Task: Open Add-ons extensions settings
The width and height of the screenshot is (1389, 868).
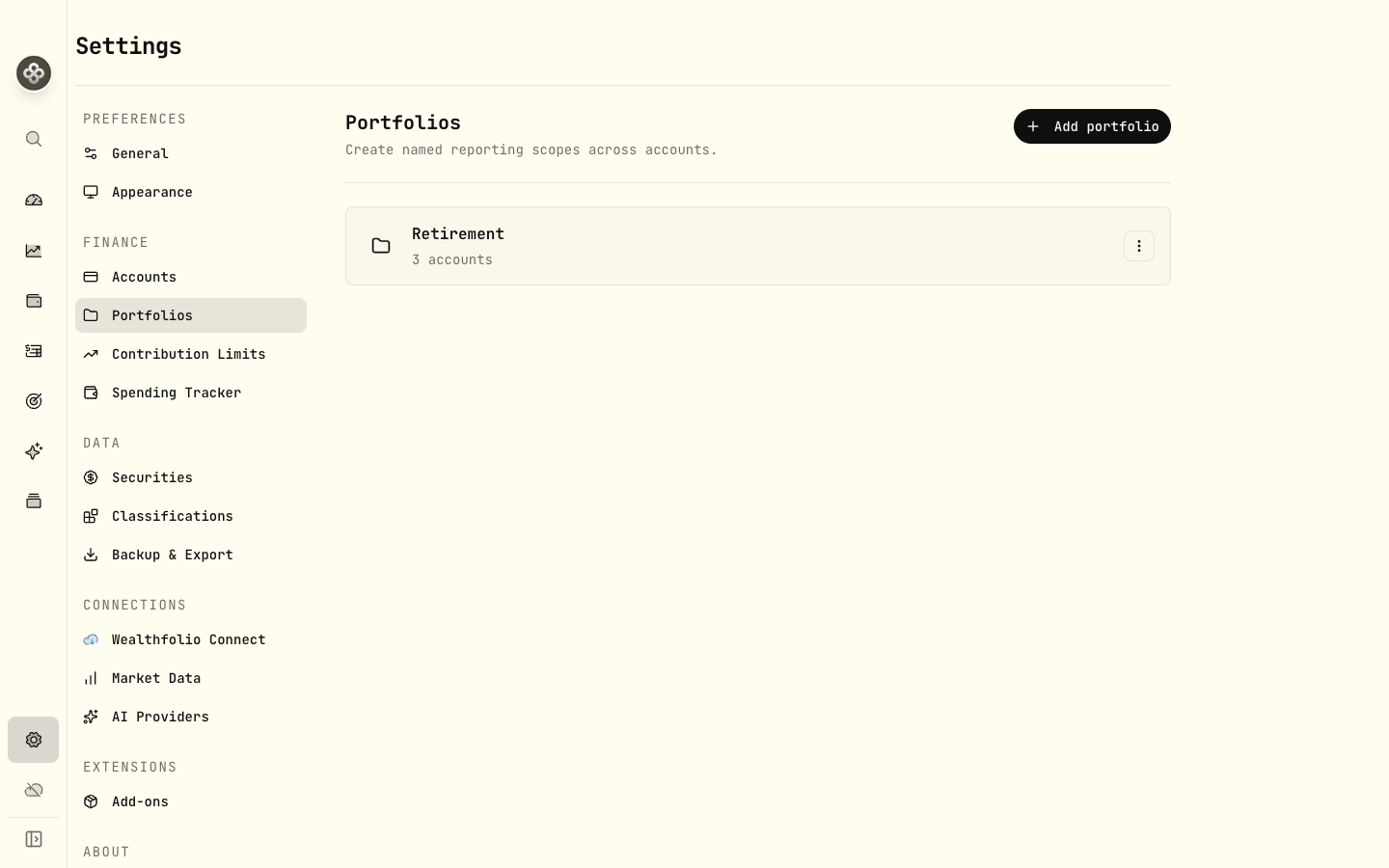Action: pyautogui.click(x=191, y=801)
